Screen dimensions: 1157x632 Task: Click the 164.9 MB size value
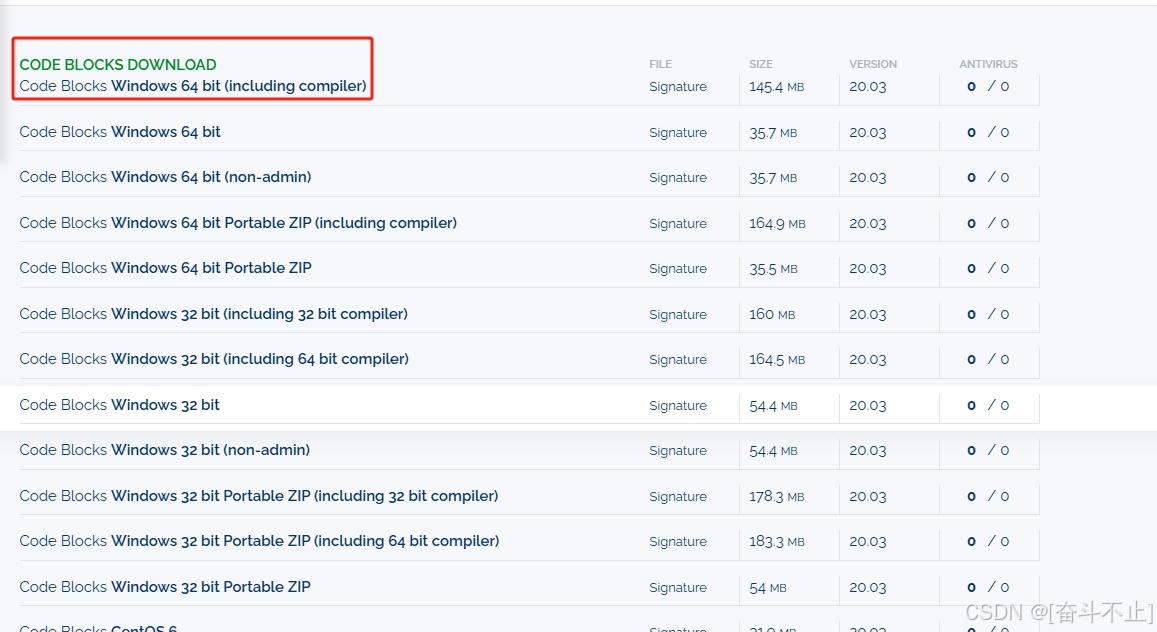click(777, 223)
